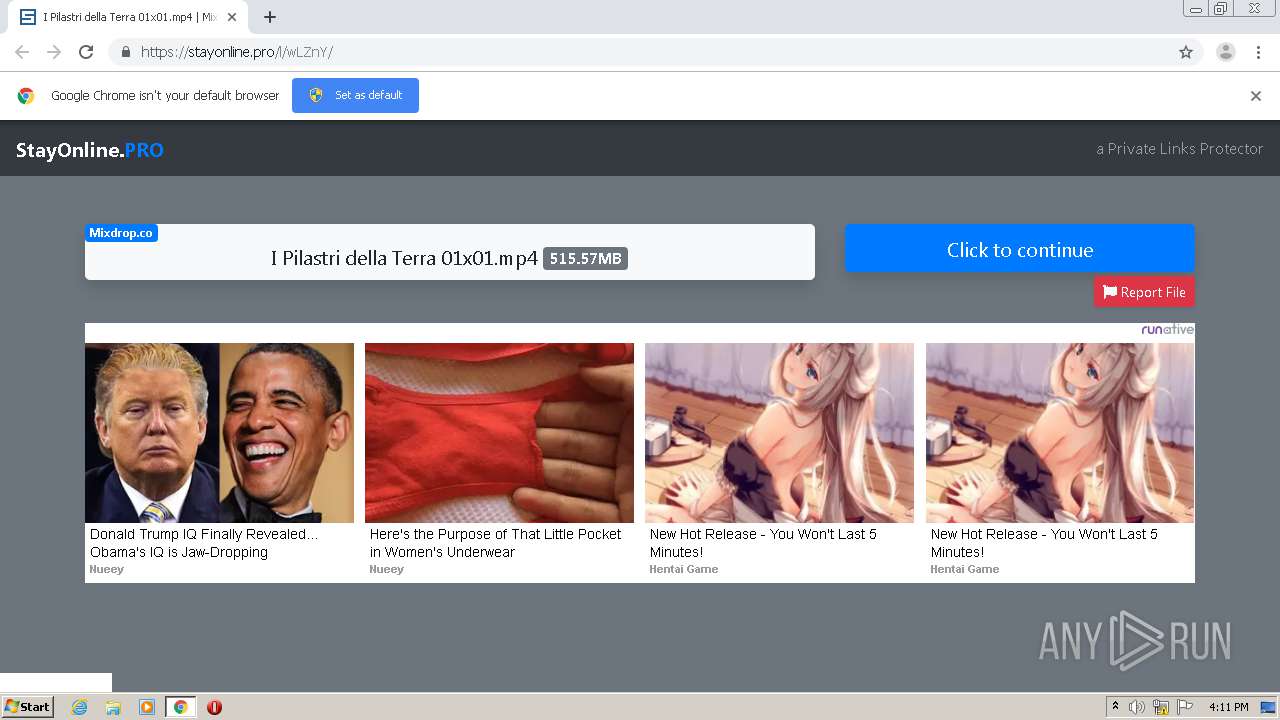This screenshot has width=1280, height=720.
Task: Click the system clock 4:11 PM
Action: 1228,707
